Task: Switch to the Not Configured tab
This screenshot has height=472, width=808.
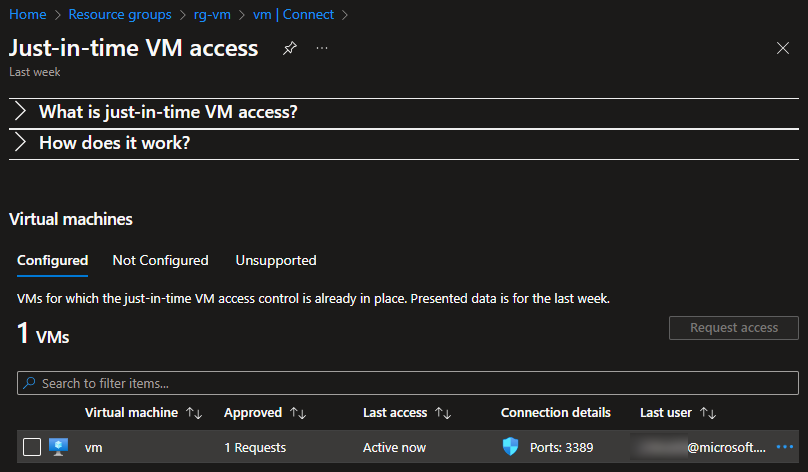Action: tap(160, 260)
